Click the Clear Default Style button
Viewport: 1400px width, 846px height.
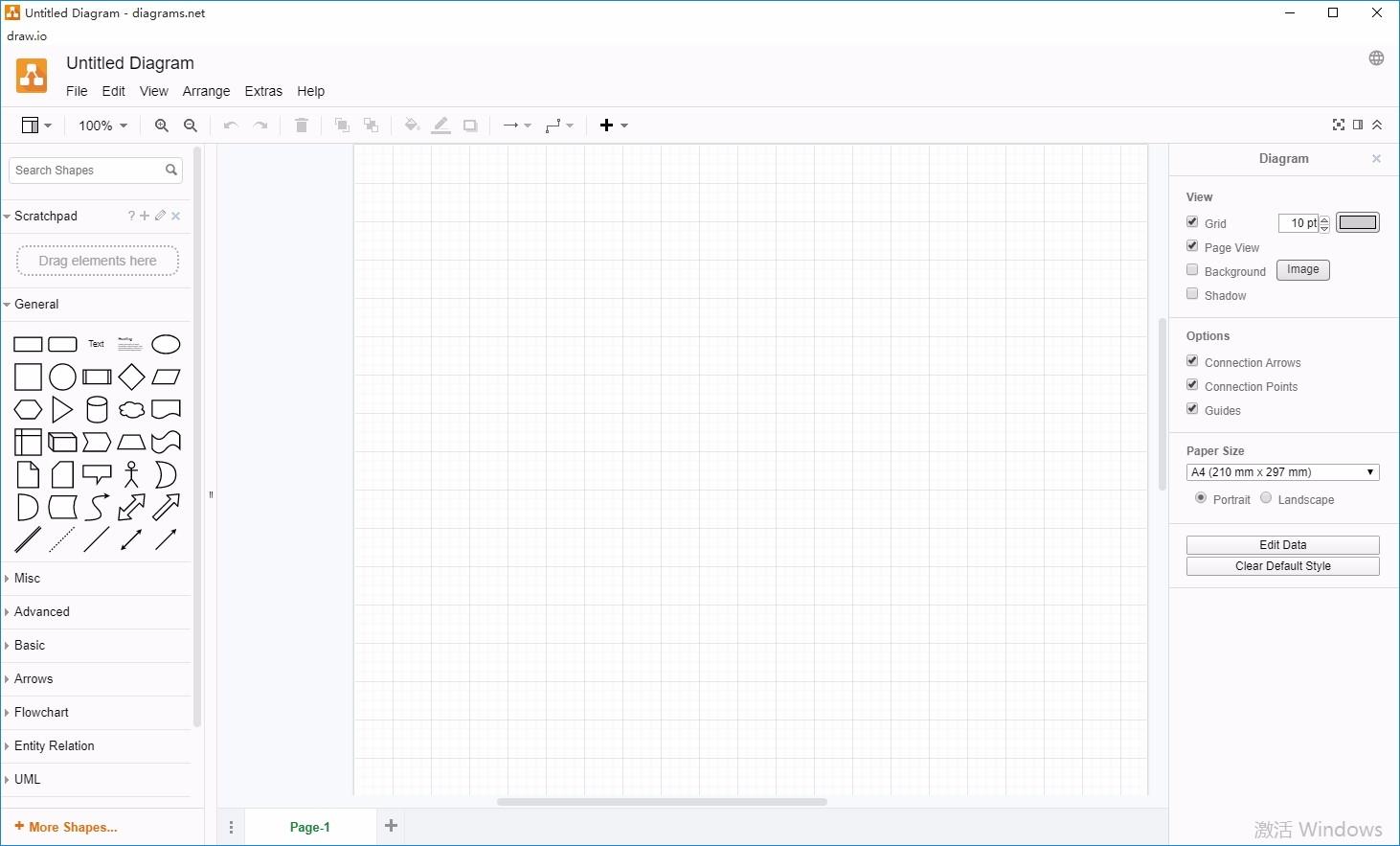click(1283, 566)
